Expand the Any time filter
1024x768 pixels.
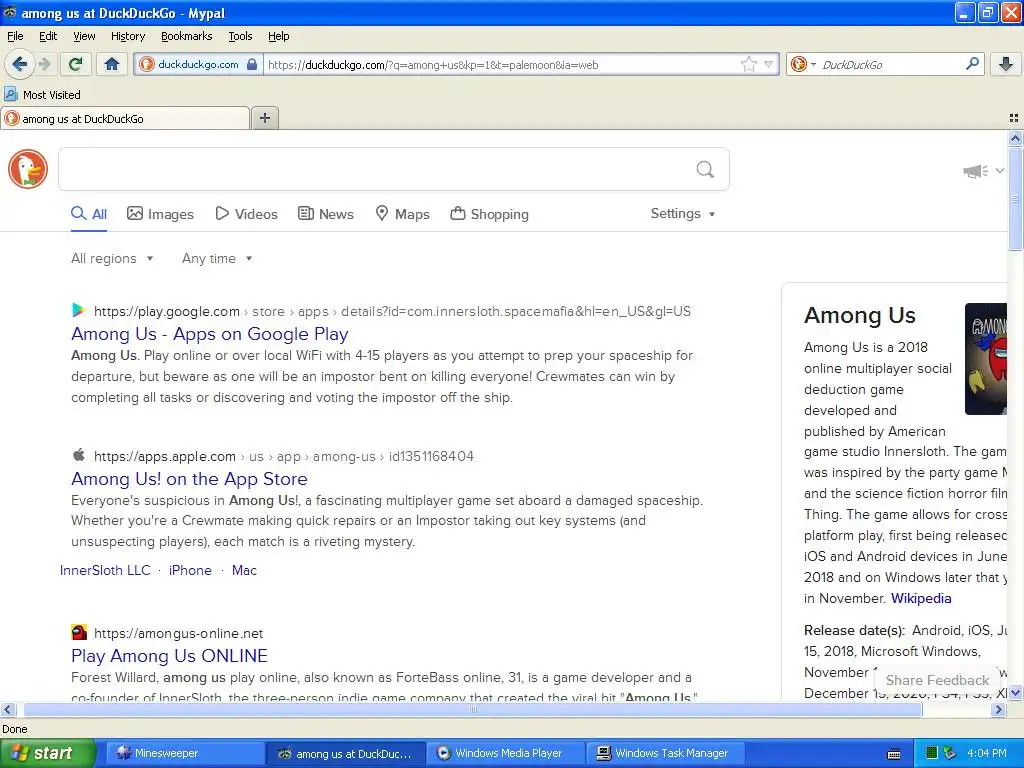(217, 259)
